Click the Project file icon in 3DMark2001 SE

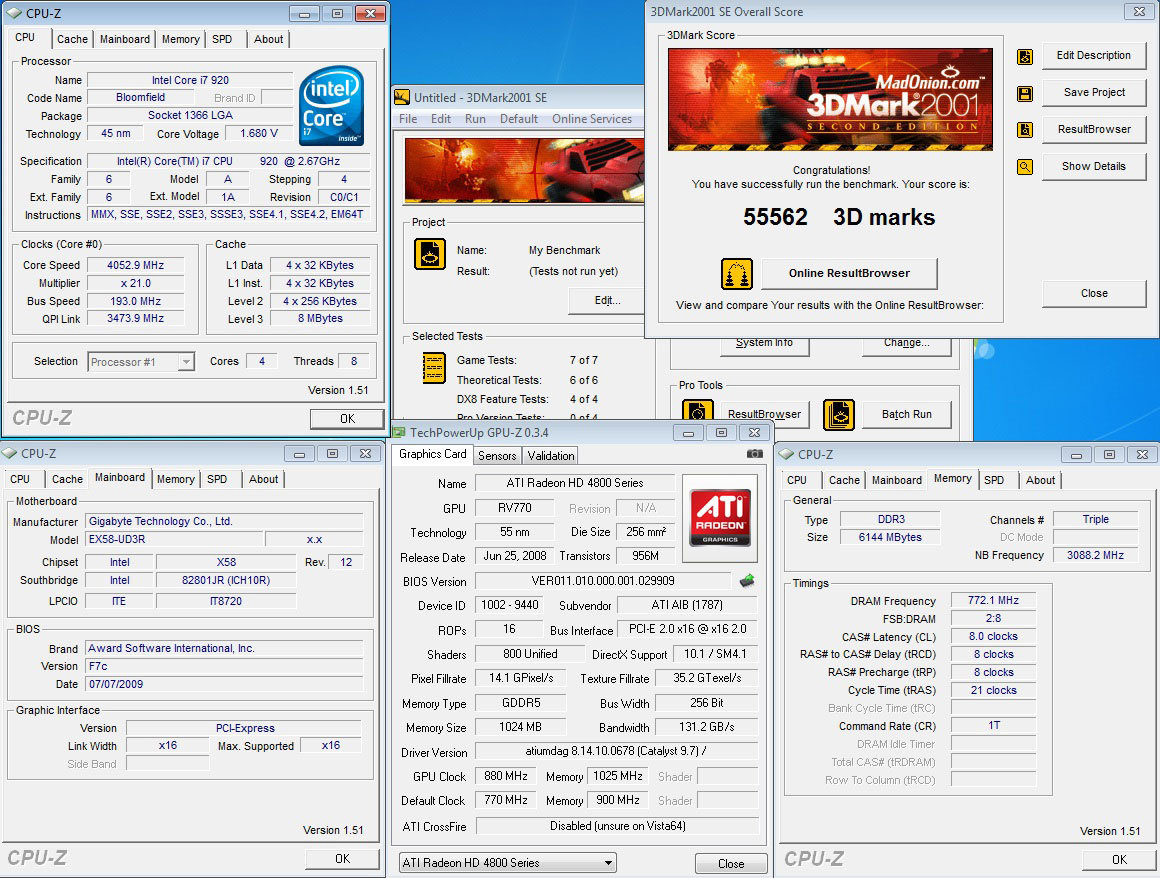pyautogui.click(x=430, y=254)
